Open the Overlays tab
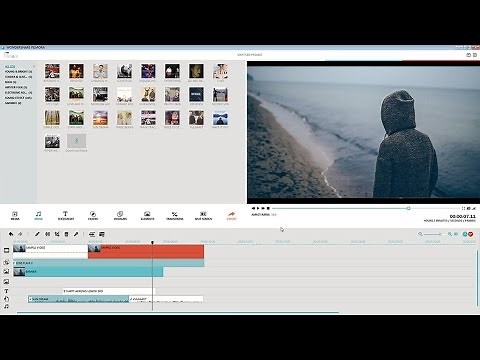This screenshot has height=360, width=480. click(x=120, y=215)
